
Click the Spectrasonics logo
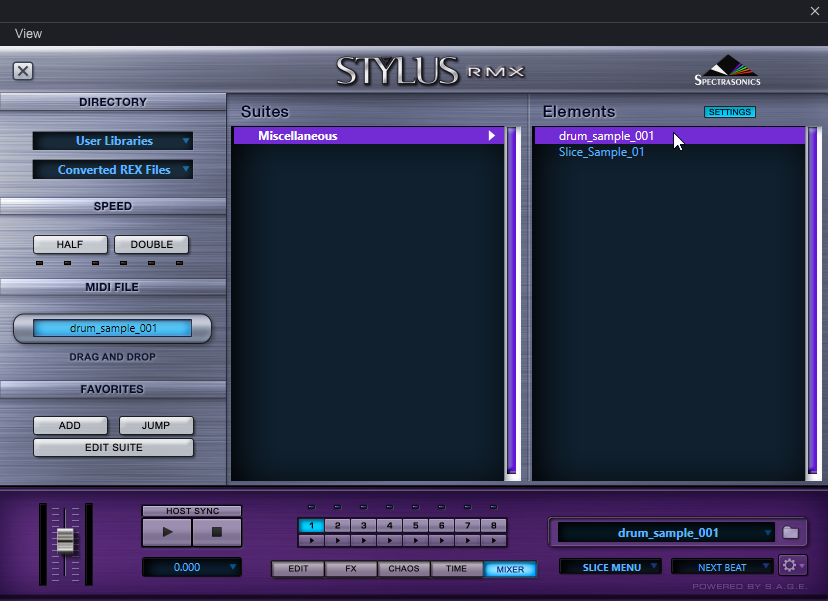(727, 71)
